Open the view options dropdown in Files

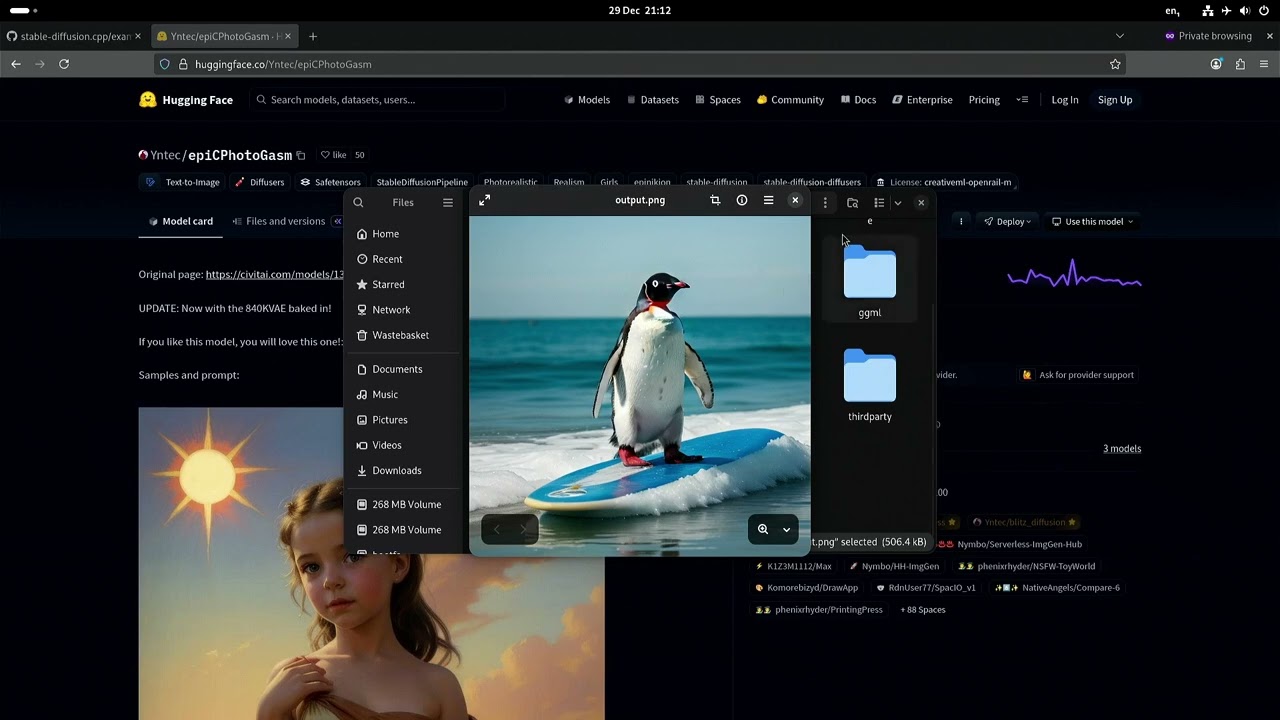pyautogui.click(x=898, y=203)
